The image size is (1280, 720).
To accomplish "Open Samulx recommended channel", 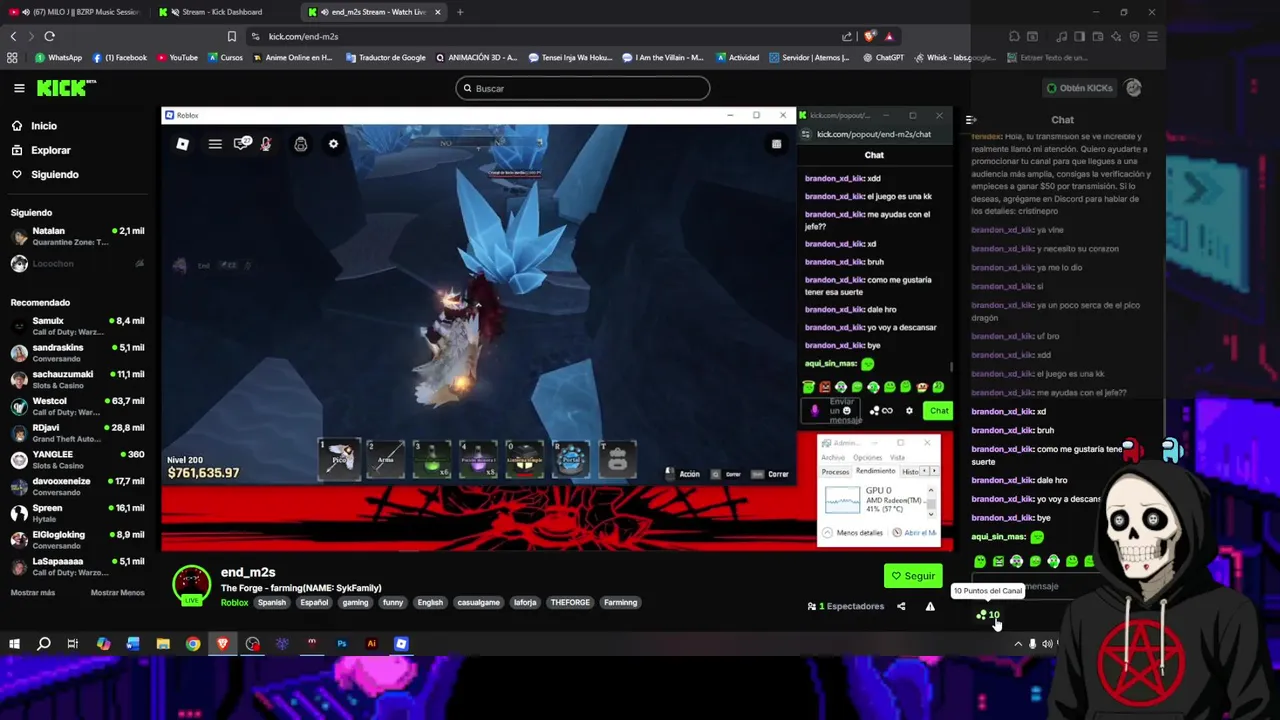I will coord(78,326).
